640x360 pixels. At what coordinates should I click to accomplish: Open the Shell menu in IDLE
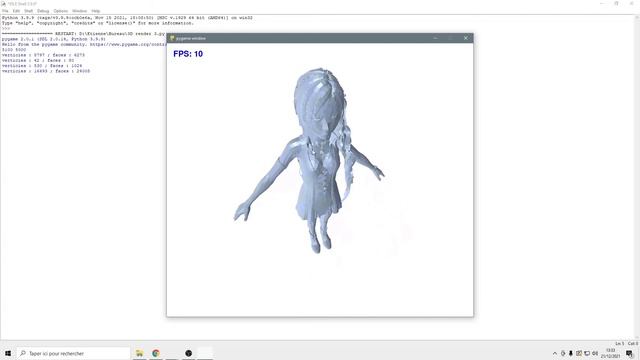[28, 11]
